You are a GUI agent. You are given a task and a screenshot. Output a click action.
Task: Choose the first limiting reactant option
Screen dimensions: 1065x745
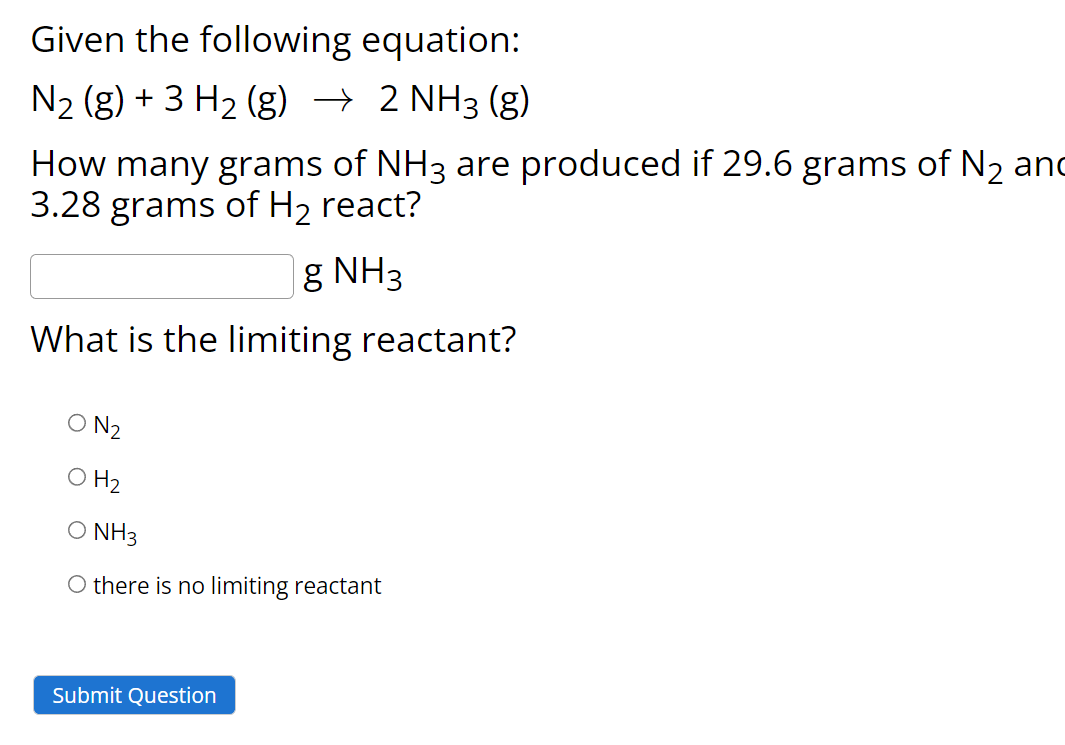[77, 423]
